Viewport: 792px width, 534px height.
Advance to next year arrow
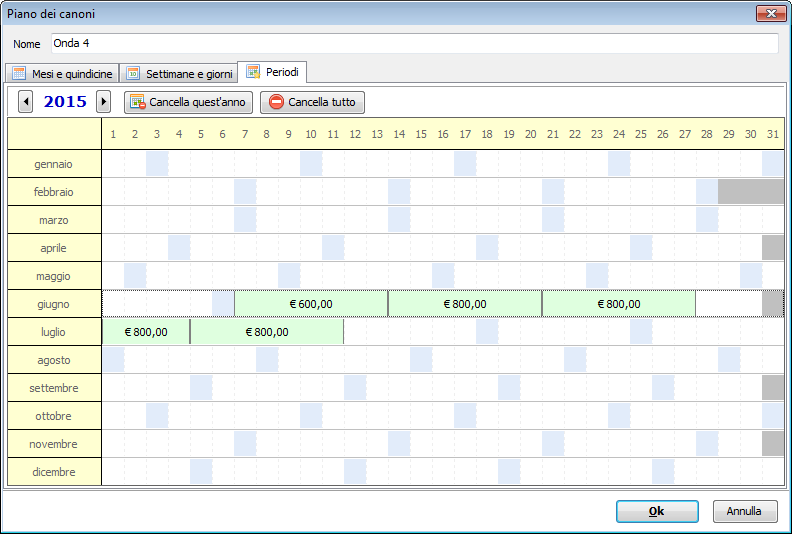coord(103,102)
